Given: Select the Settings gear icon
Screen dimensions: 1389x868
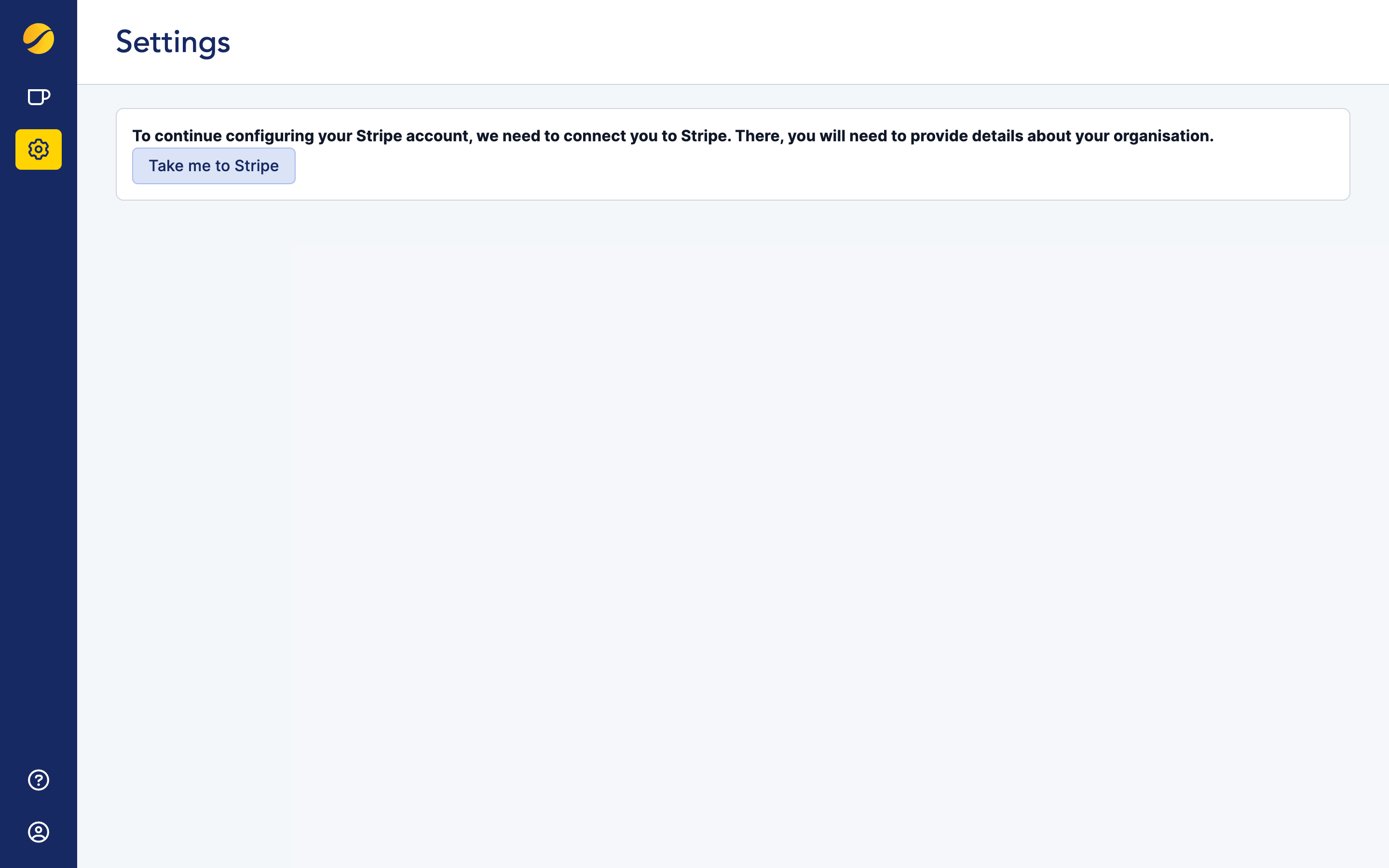Looking at the screenshot, I should (x=39, y=149).
